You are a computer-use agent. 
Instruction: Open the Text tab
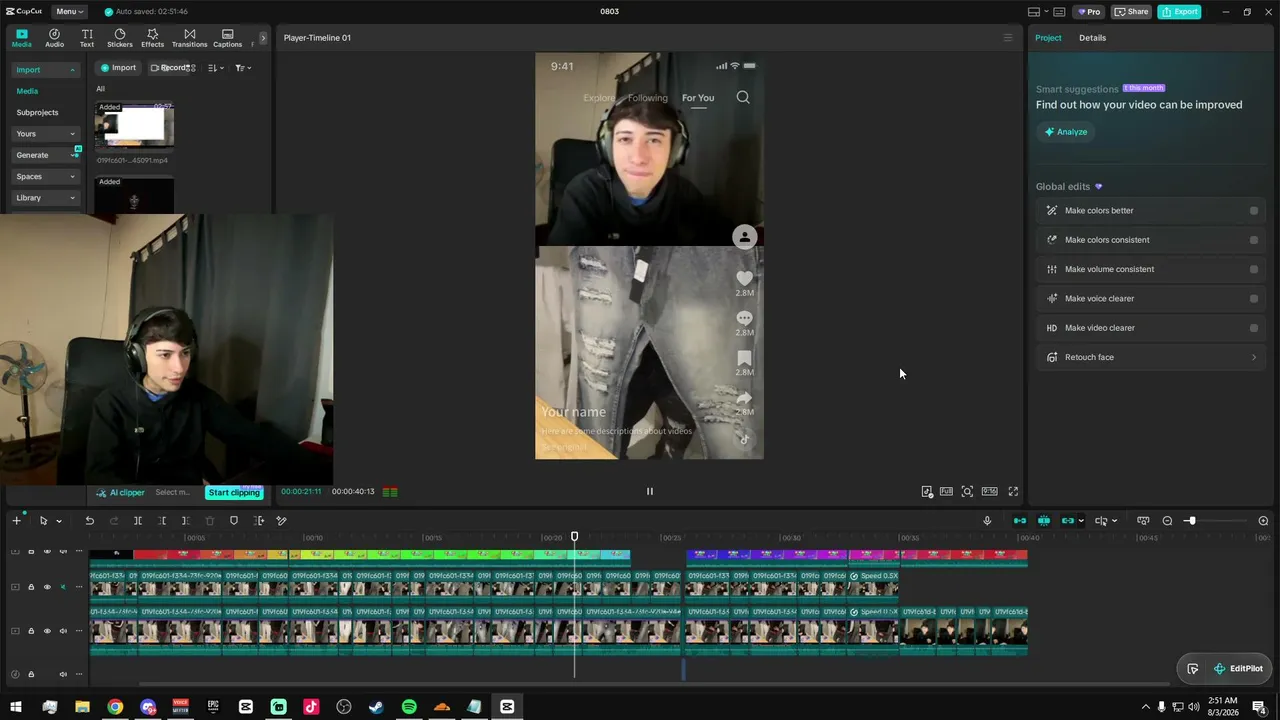click(x=87, y=38)
